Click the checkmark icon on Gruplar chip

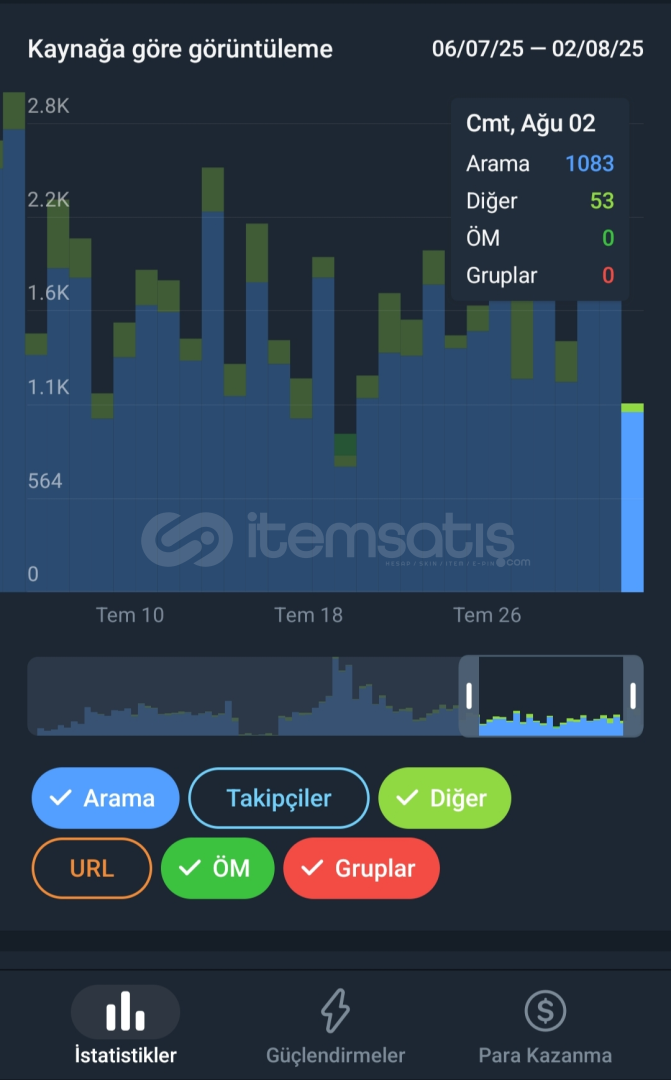pos(312,868)
